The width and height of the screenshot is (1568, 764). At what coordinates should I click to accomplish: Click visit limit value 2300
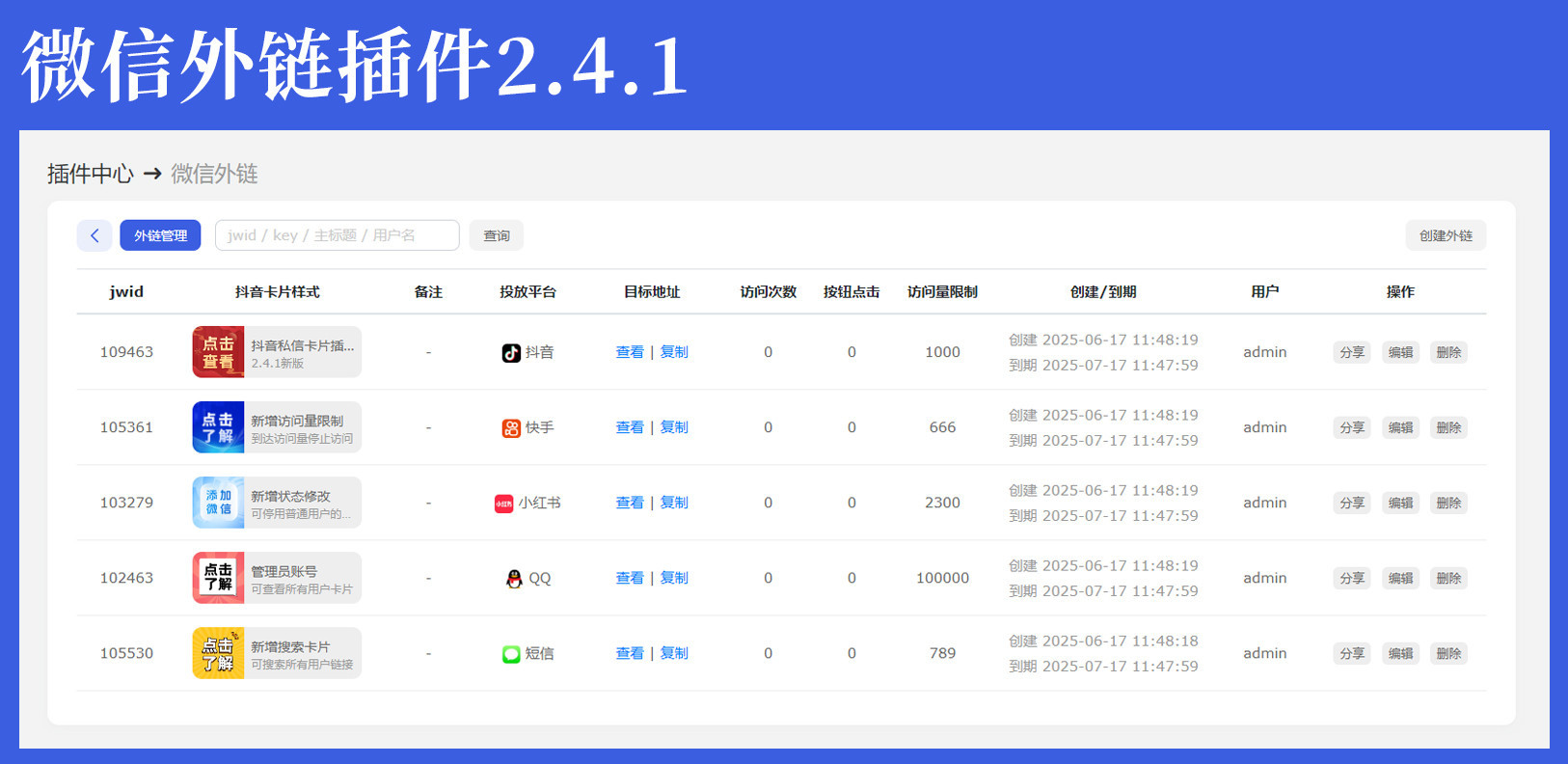(x=942, y=503)
